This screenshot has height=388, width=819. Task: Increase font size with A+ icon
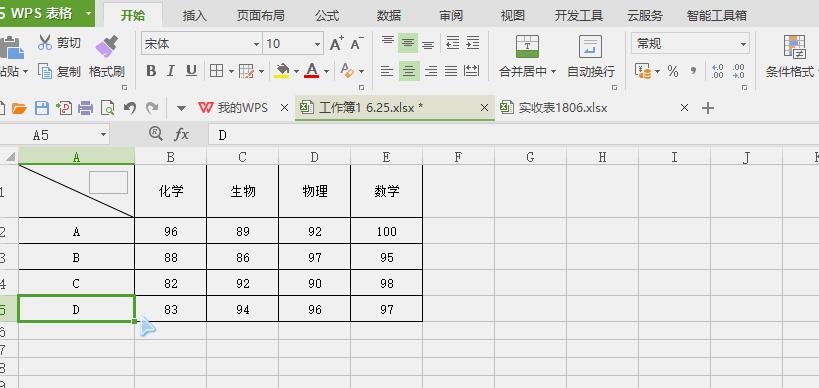point(337,44)
